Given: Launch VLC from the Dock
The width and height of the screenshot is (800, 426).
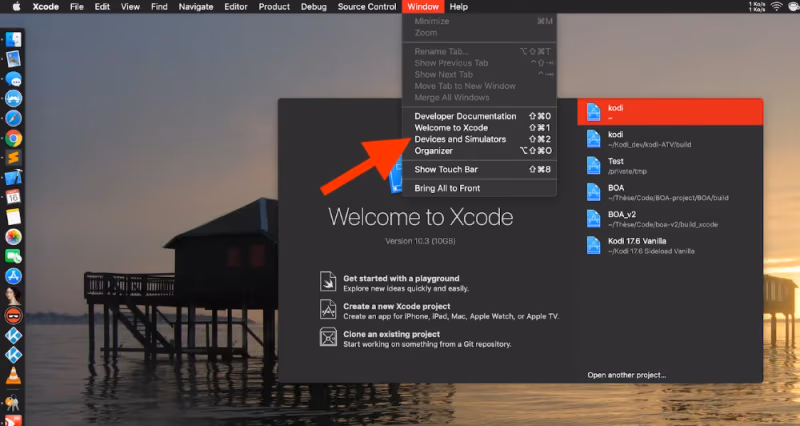Looking at the screenshot, I should [x=13, y=375].
